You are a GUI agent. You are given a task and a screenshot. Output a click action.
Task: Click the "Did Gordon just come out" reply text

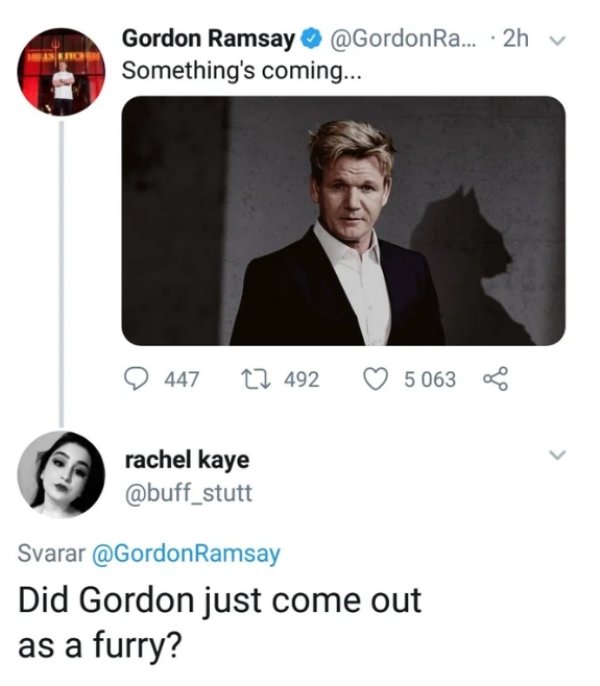pos(220,602)
